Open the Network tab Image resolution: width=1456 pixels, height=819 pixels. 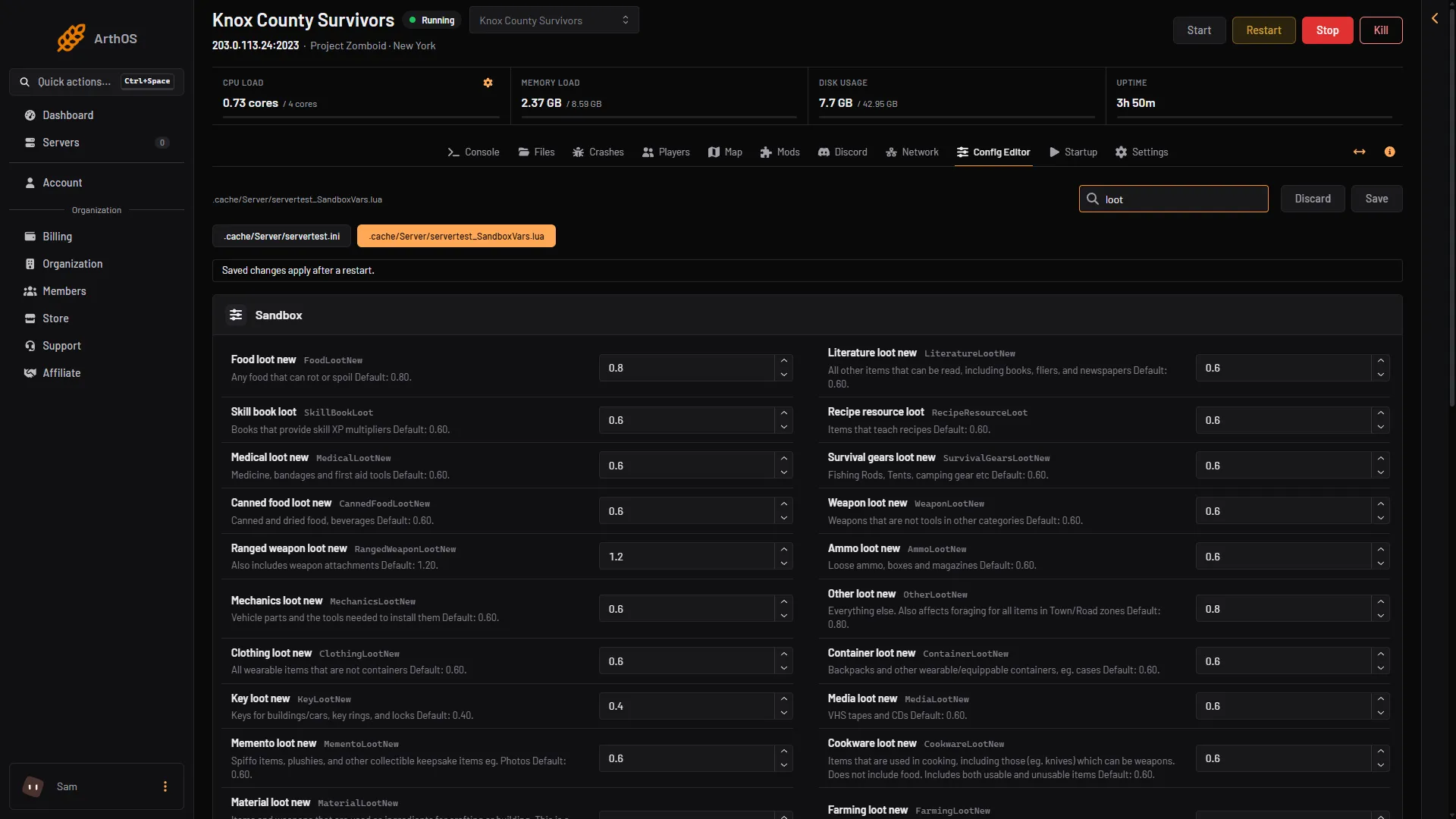(912, 152)
